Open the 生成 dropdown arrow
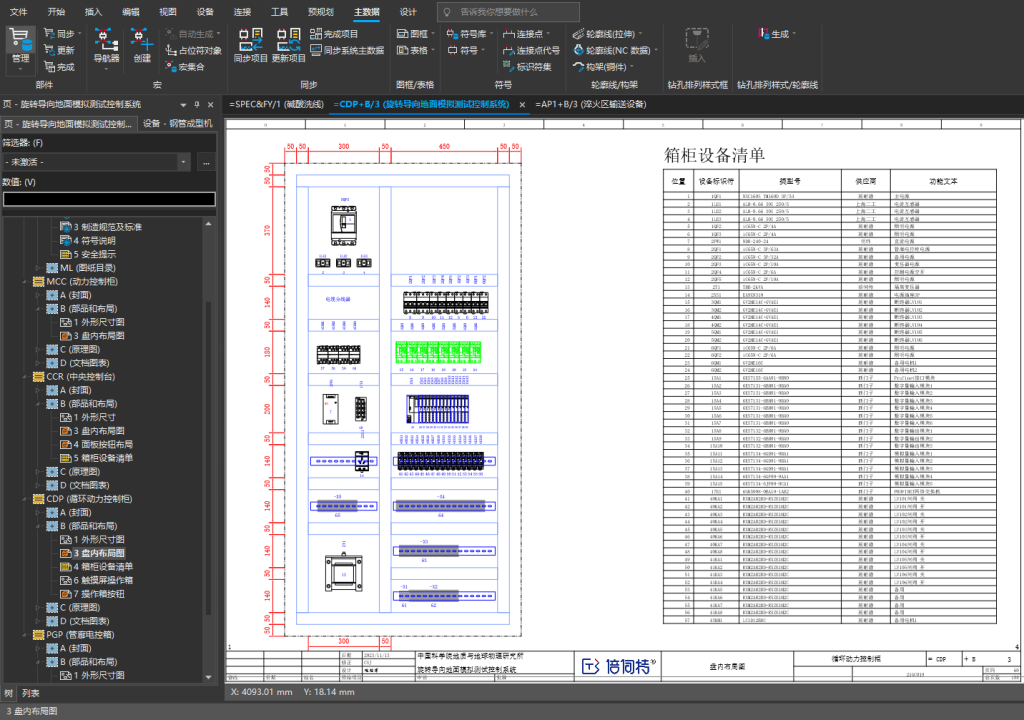The height and width of the screenshot is (720, 1024). [794, 33]
